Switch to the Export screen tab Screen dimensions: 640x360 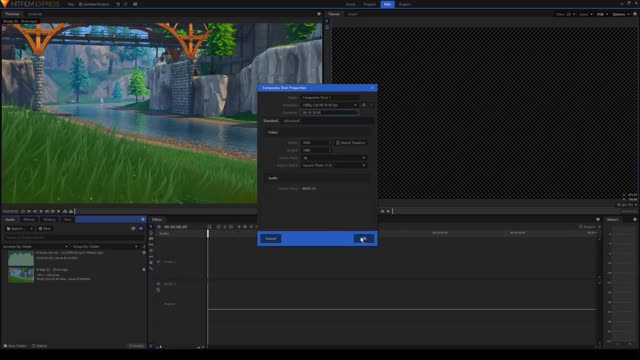tap(404, 4)
